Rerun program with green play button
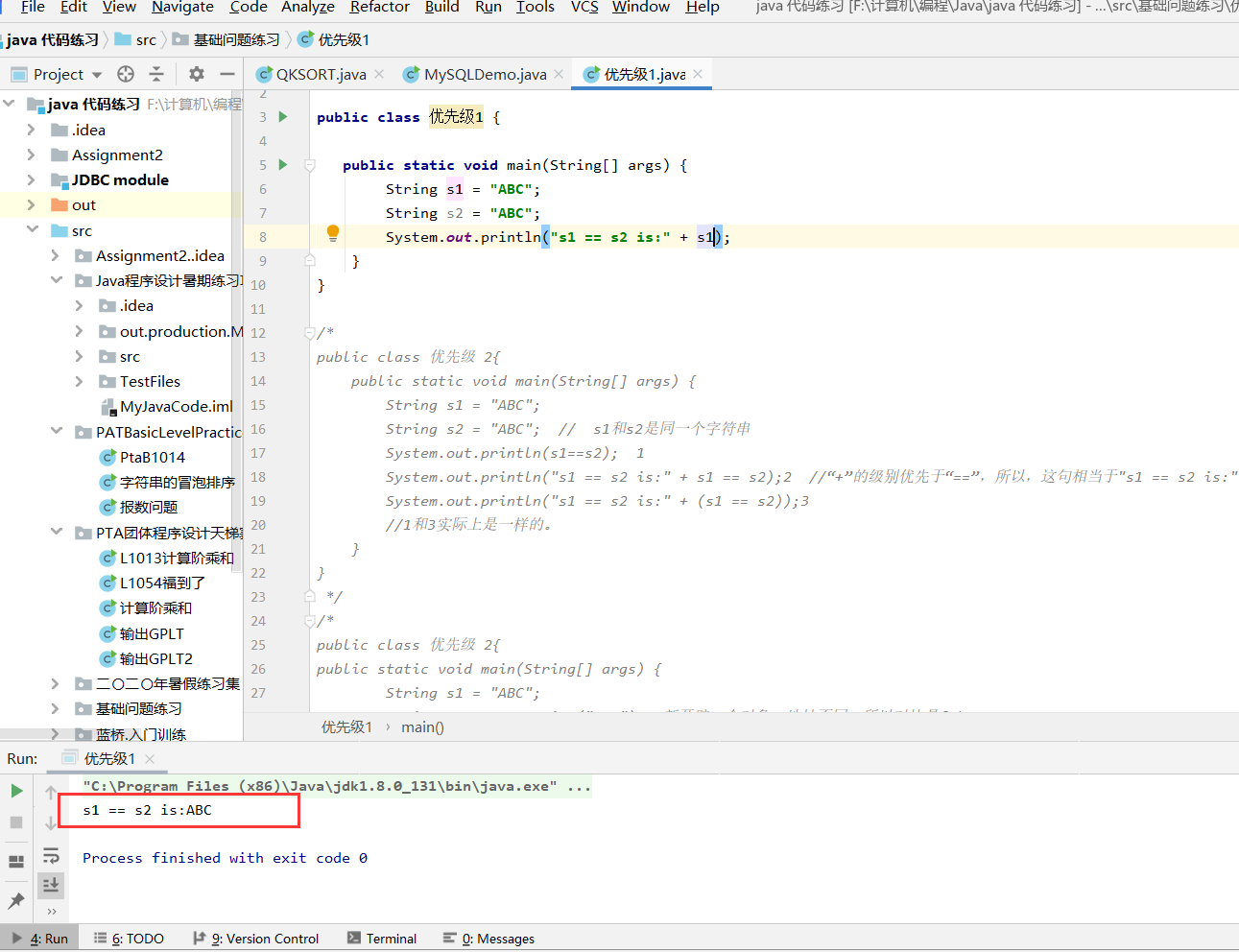The width and height of the screenshot is (1239, 952). (x=16, y=791)
